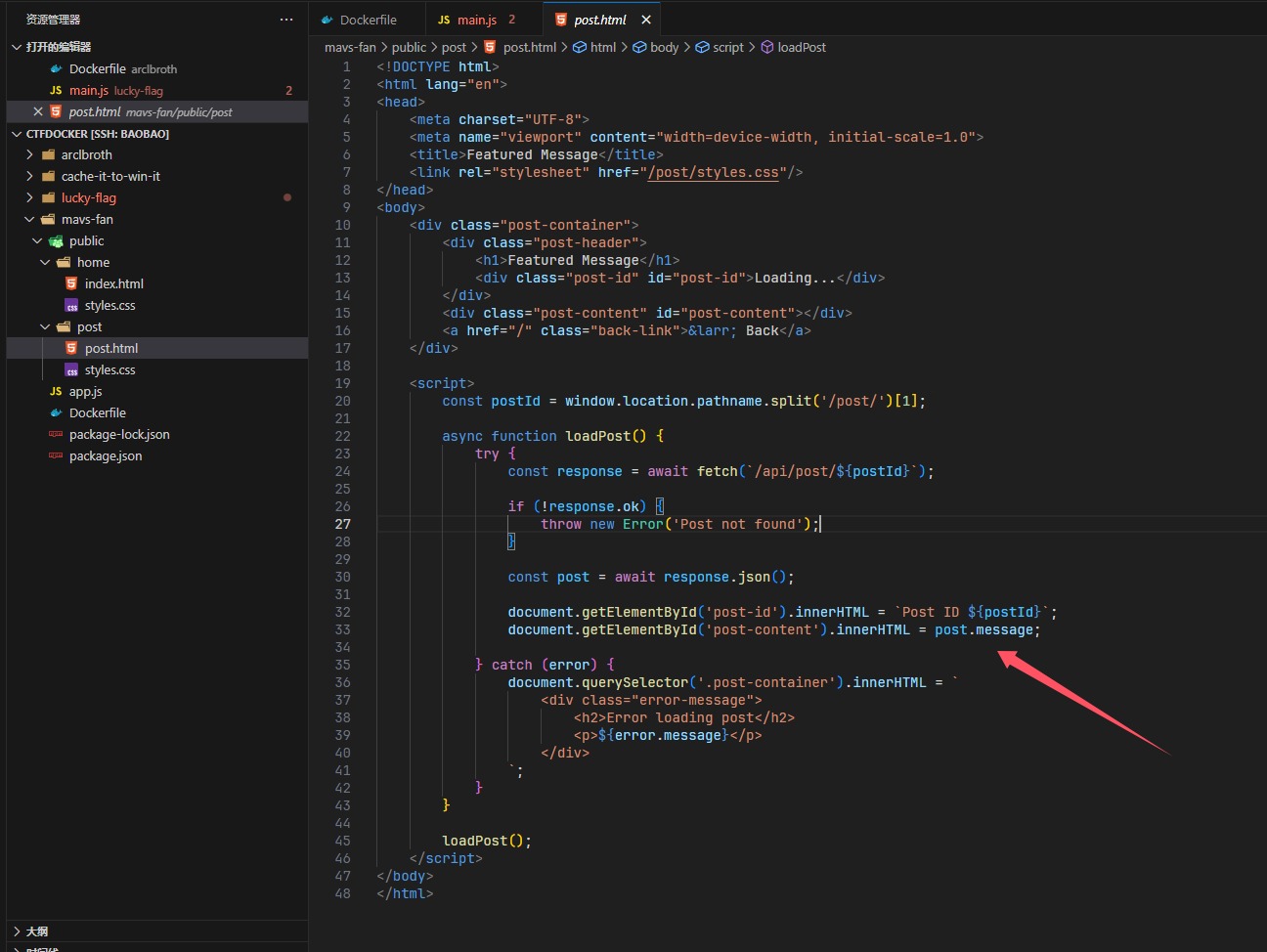The height and width of the screenshot is (952, 1267).
Task: Click the loadPost breadcrumb symbol
Action: [801, 47]
